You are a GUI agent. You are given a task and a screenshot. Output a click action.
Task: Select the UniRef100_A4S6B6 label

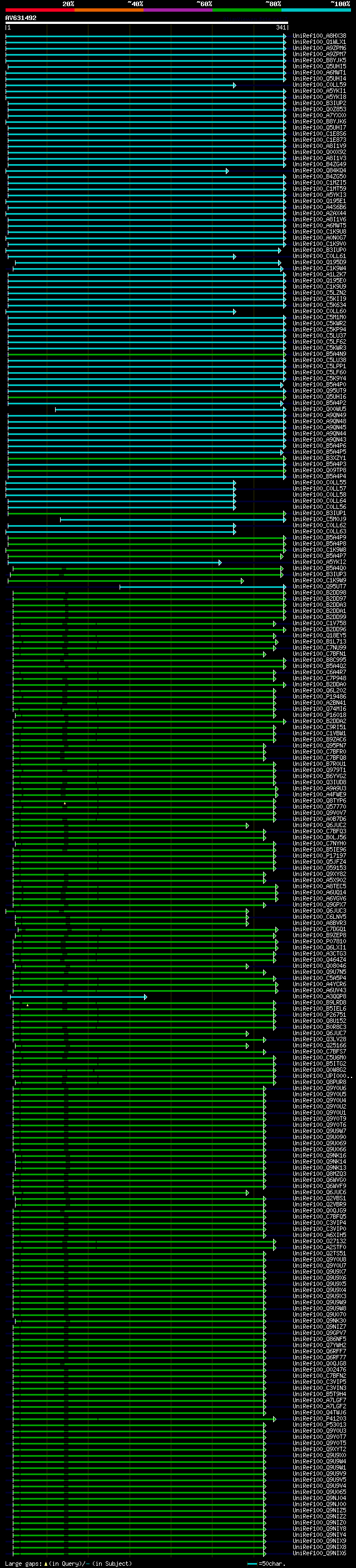pos(319,207)
